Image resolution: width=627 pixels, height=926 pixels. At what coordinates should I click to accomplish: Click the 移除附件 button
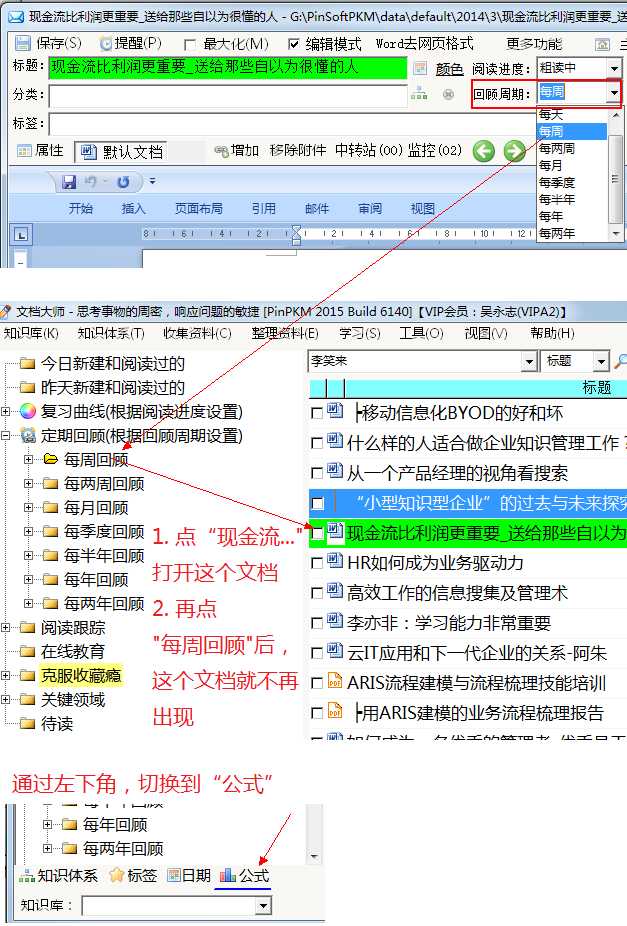(x=298, y=151)
